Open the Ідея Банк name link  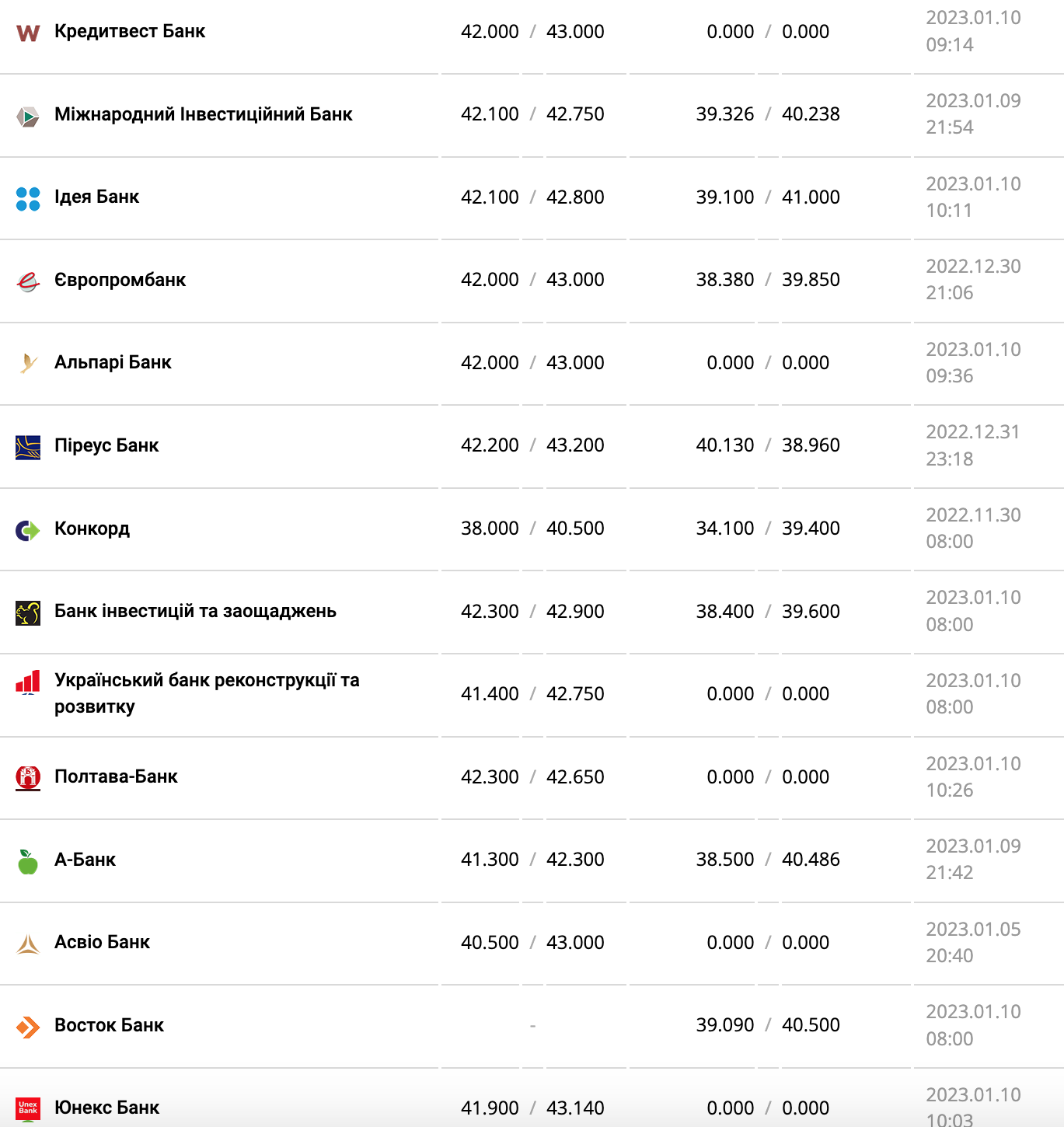[96, 197]
